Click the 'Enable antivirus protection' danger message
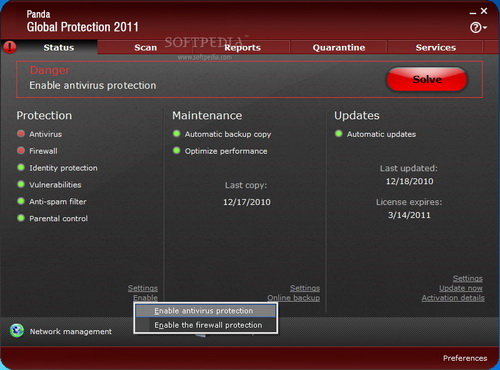The width and height of the screenshot is (500, 370). tap(93, 85)
